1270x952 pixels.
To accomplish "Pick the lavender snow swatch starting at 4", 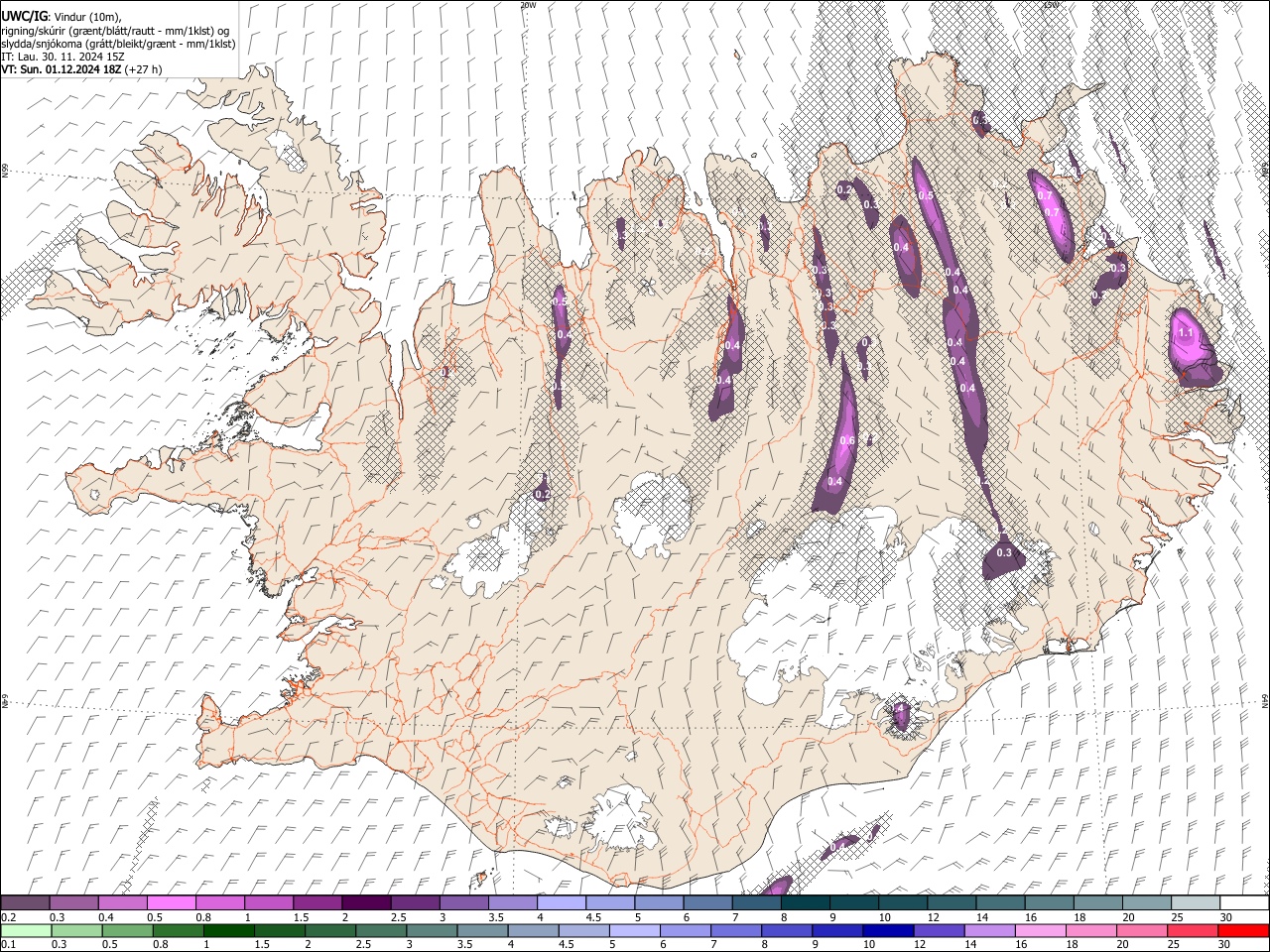I will tap(560, 902).
